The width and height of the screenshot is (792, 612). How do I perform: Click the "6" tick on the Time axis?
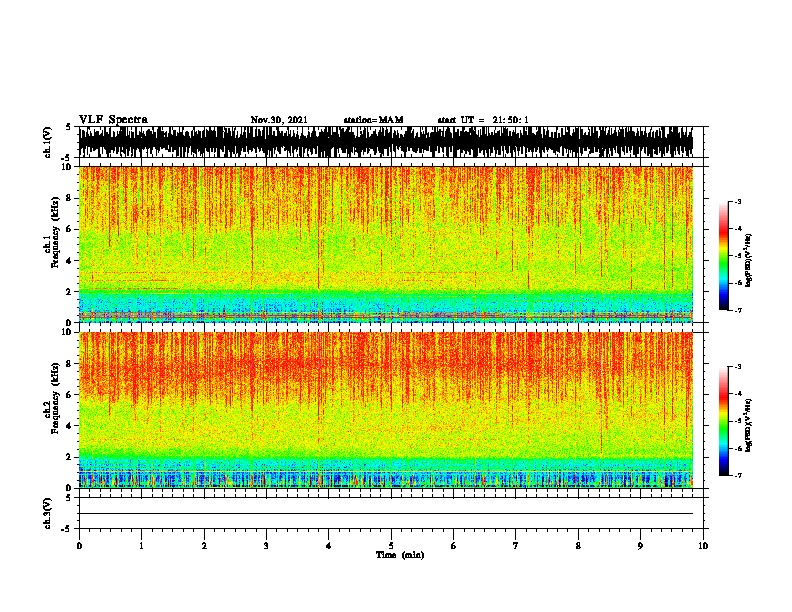pos(454,546)
